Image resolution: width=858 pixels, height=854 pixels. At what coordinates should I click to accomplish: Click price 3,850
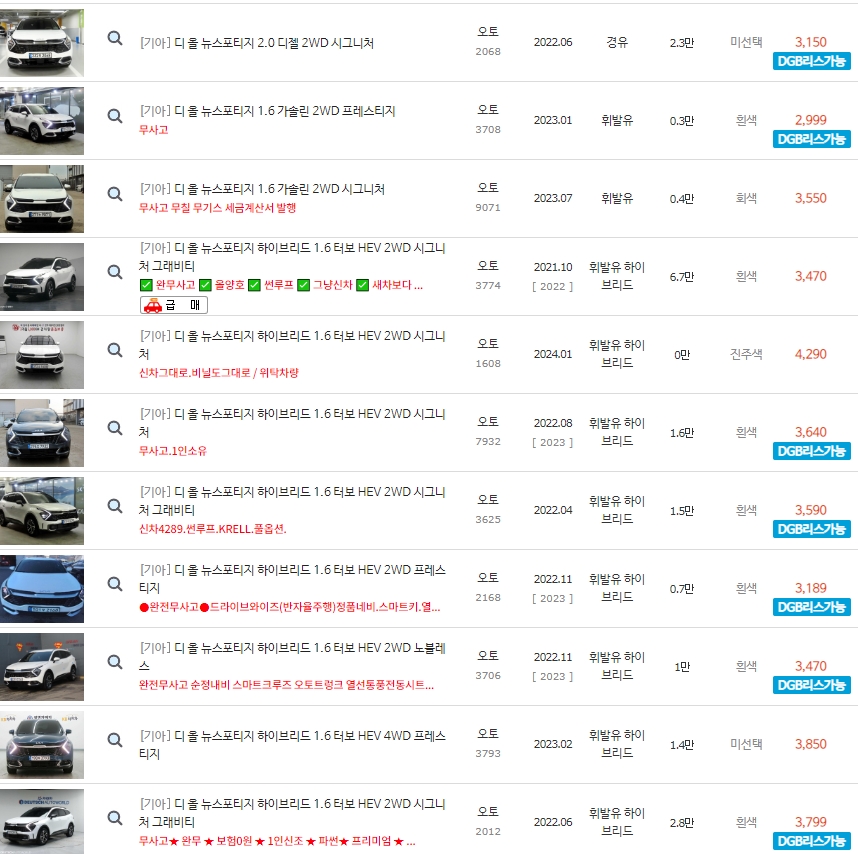pos(810,744)
